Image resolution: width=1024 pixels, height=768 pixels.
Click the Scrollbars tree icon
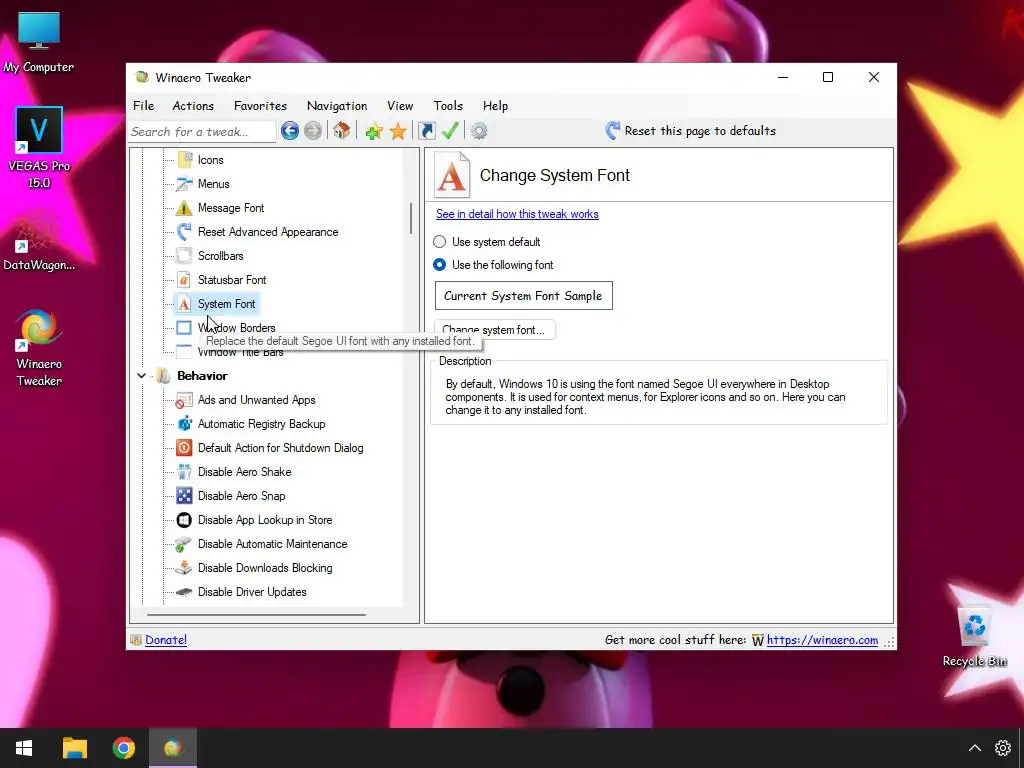click(185, 256)
